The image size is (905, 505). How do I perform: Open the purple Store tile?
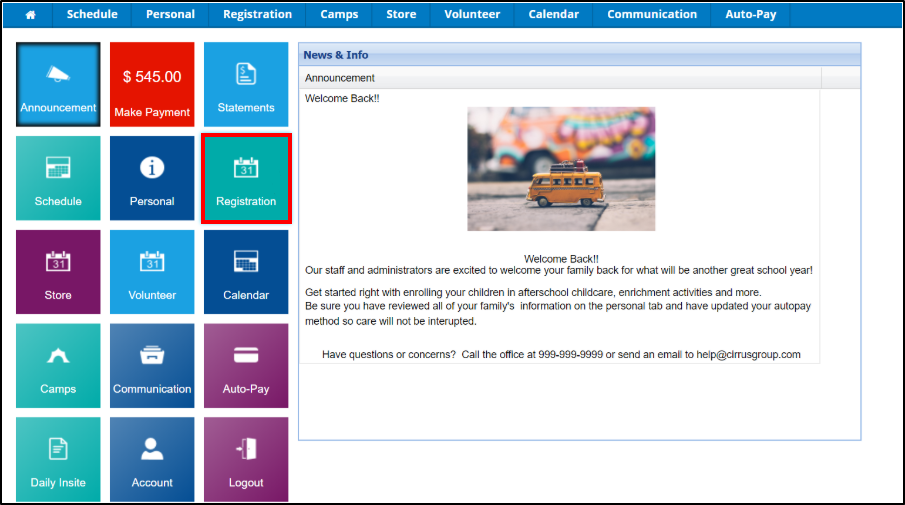pyautogui.click(x=58, y=272)
